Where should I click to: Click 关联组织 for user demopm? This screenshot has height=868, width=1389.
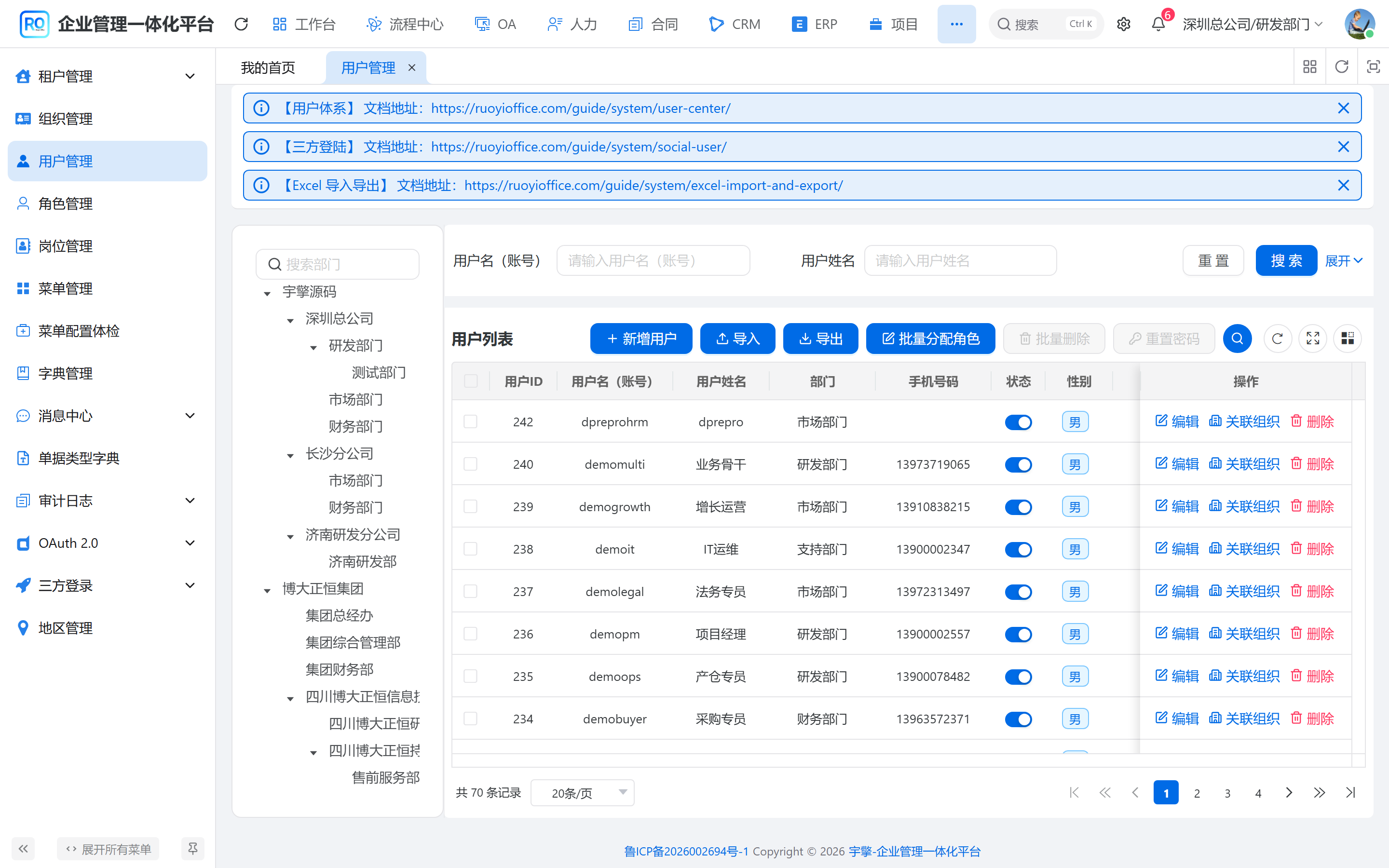coord(1244,634)
